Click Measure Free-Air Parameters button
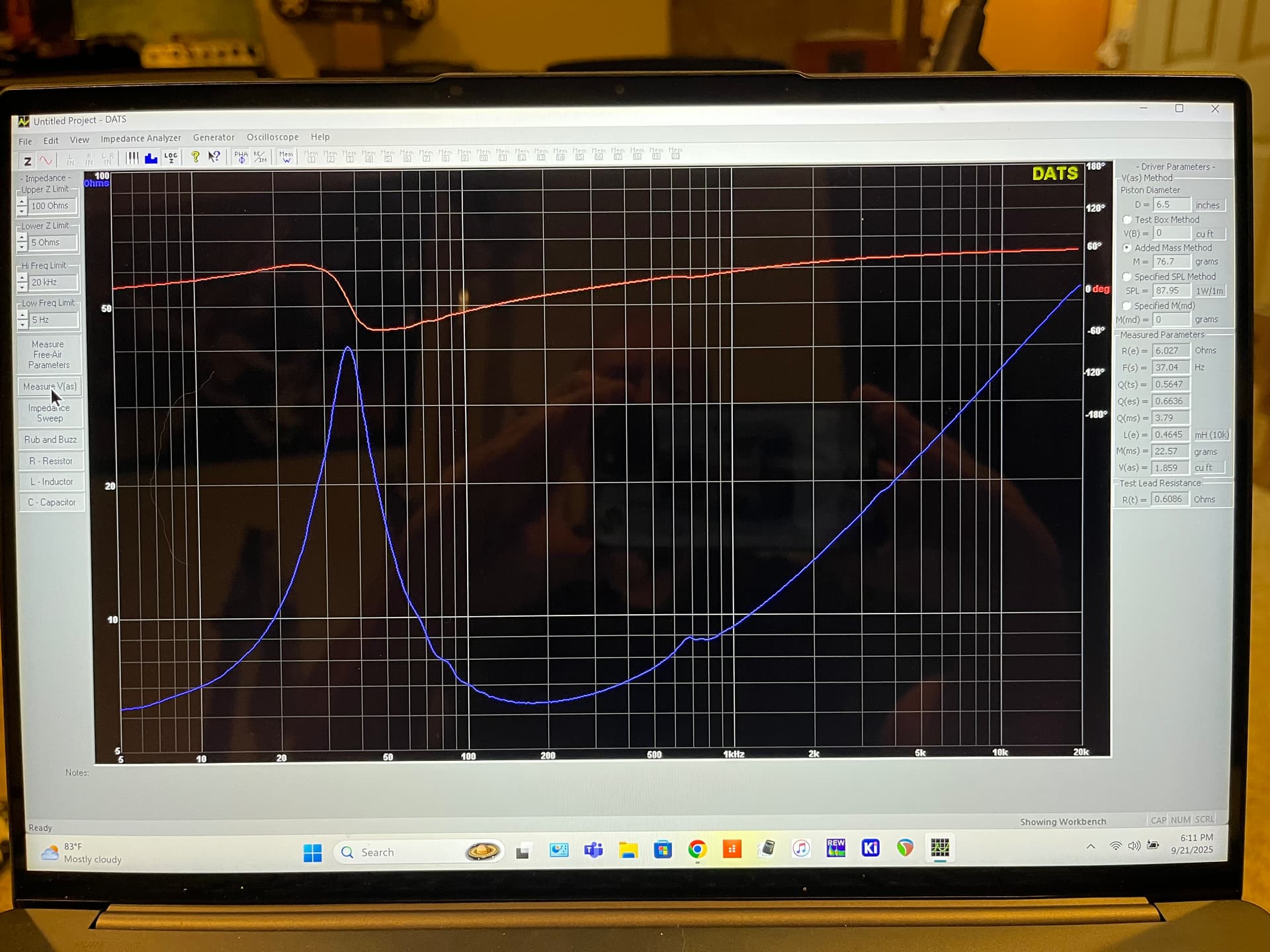1270x952 pixels. (48, 354)
